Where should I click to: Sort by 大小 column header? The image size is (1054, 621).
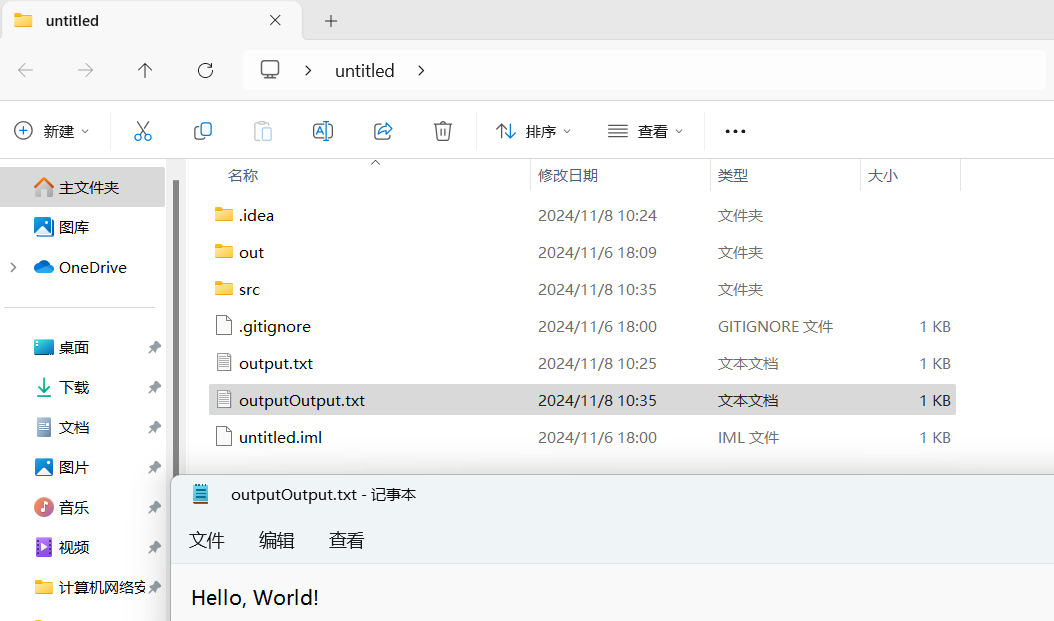[x=883, y=175]
